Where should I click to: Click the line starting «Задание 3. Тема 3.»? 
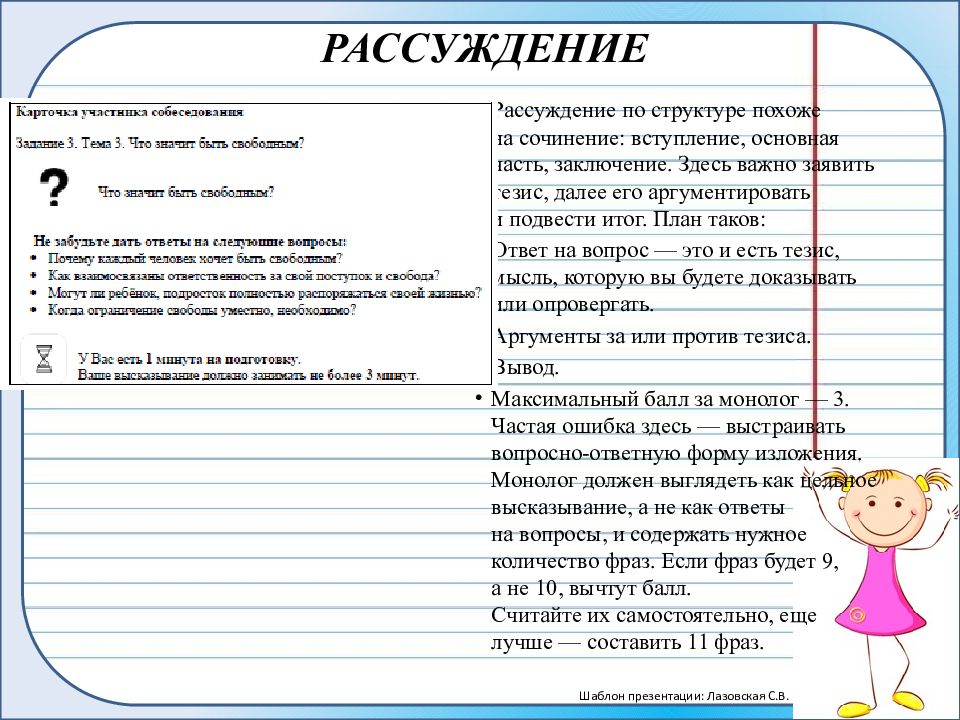pos(160,143)
